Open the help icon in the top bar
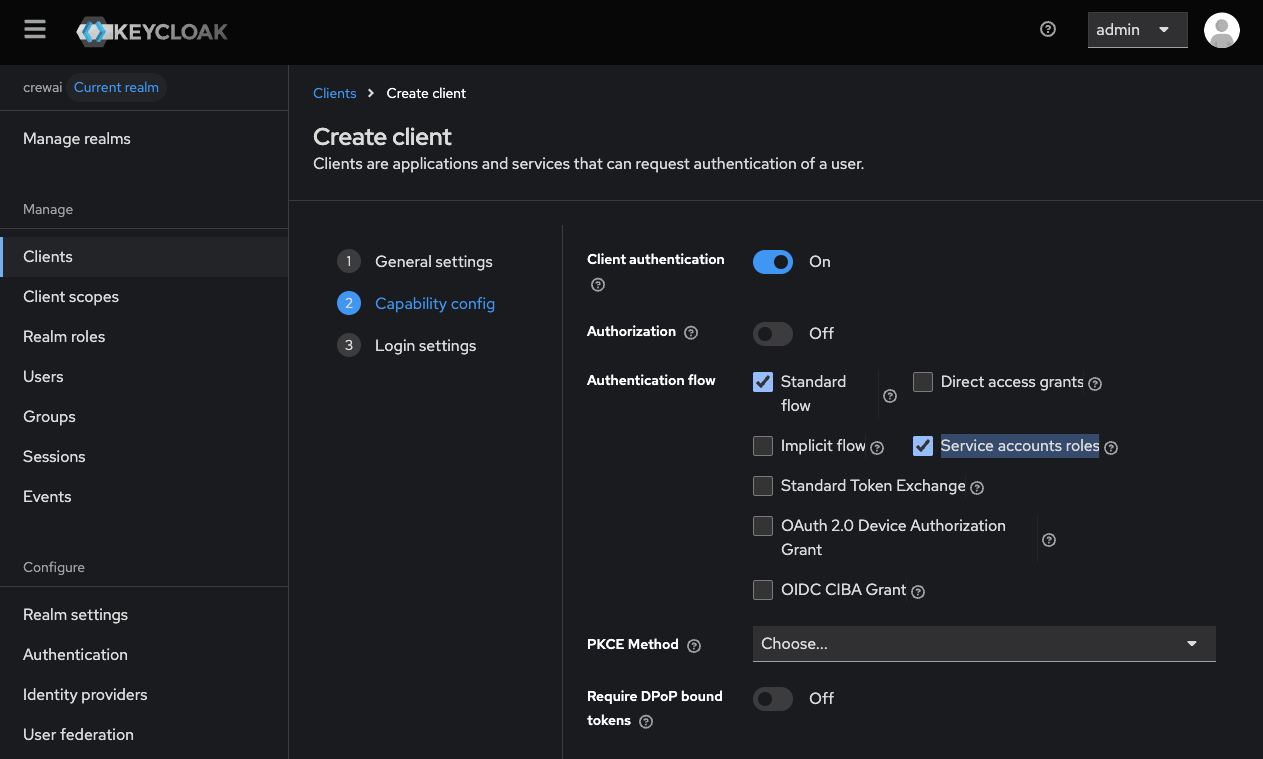Image resolution: width=1263 pixels, height=759 pixels. (x=1047, y=29)
